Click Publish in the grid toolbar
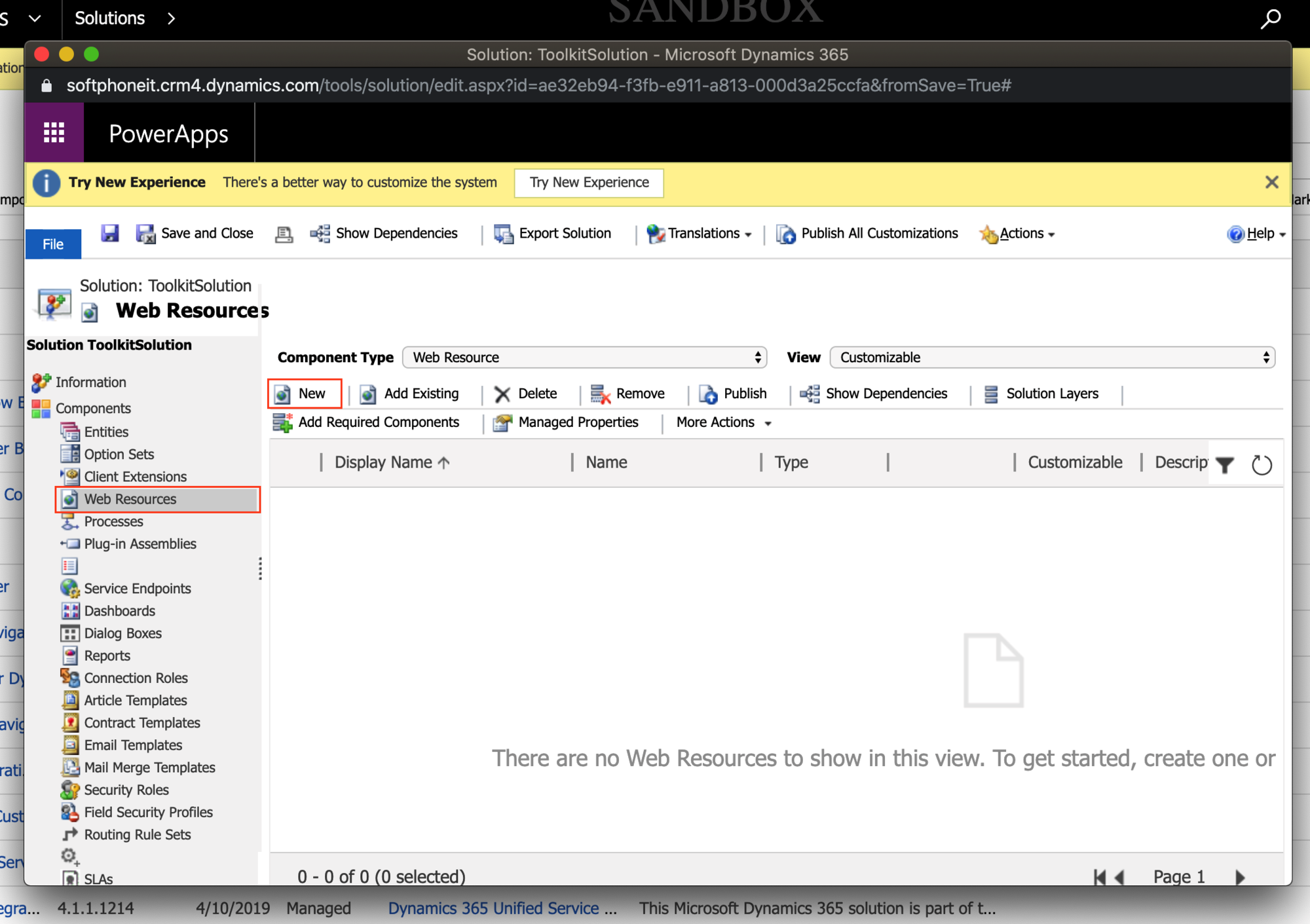This screenshot has height=924, width=1310. (732, 394)
